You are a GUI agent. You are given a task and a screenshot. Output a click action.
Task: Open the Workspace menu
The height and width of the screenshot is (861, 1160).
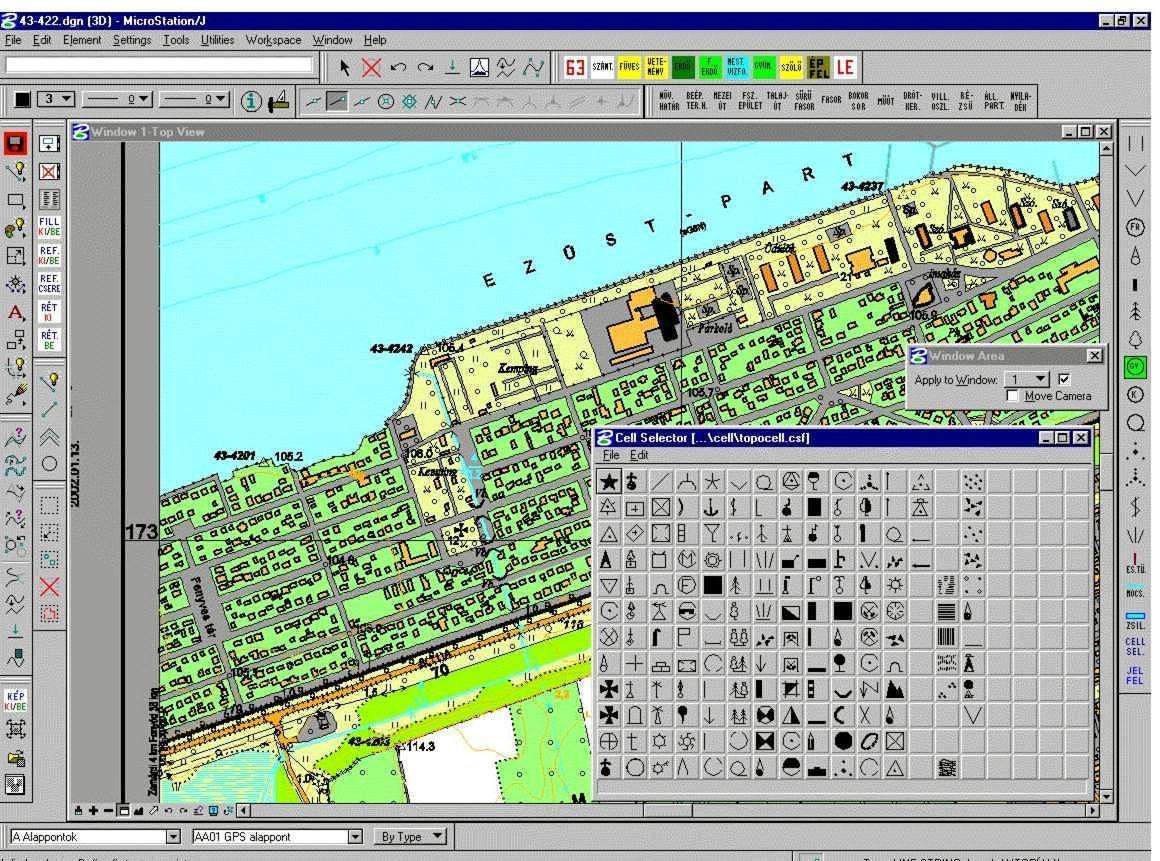(x=273, y=40)
